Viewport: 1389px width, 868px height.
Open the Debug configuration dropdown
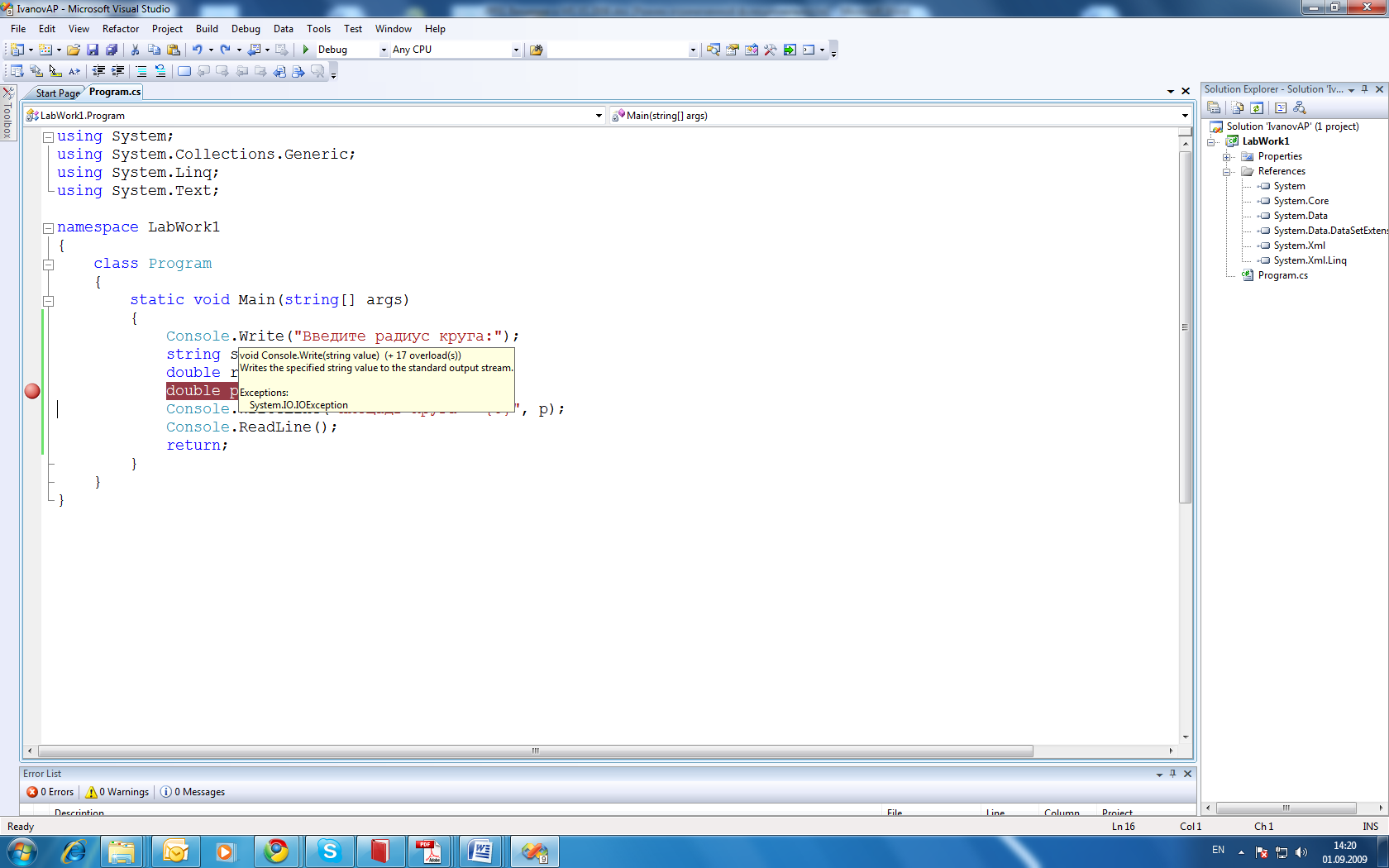[384, 50]
